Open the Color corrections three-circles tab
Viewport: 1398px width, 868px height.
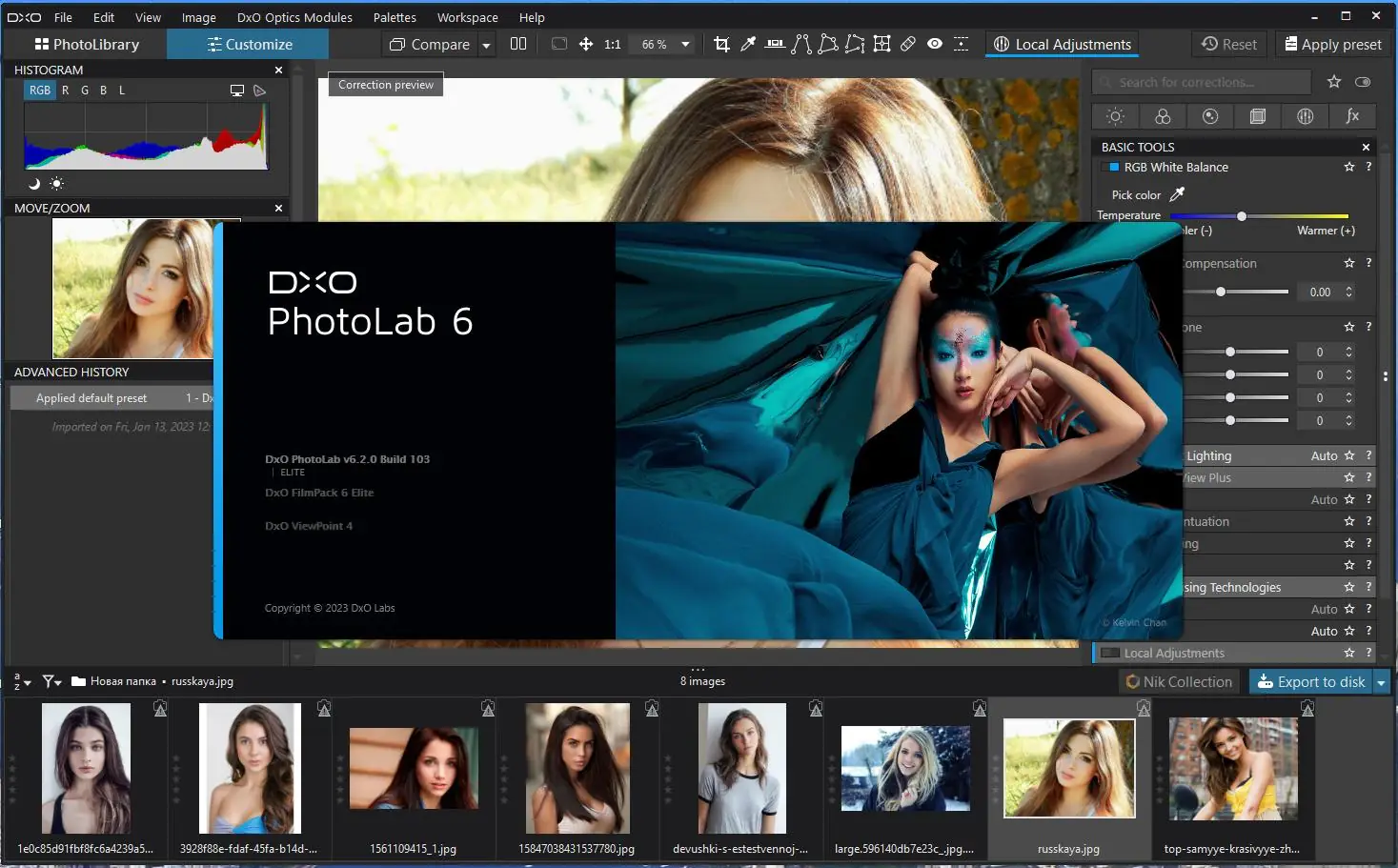pos(1163,116)
